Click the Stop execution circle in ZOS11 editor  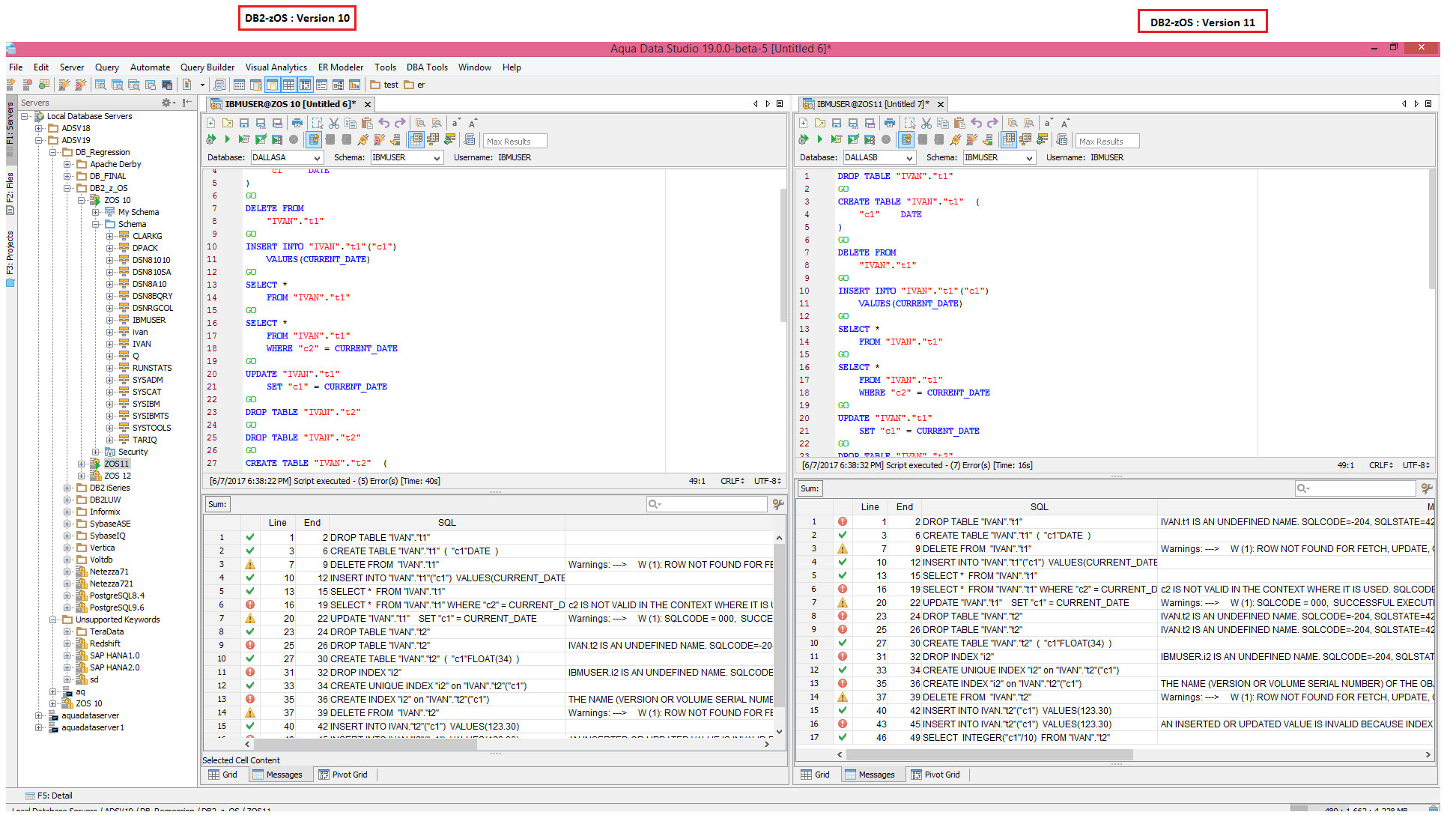tap(886, 139)
